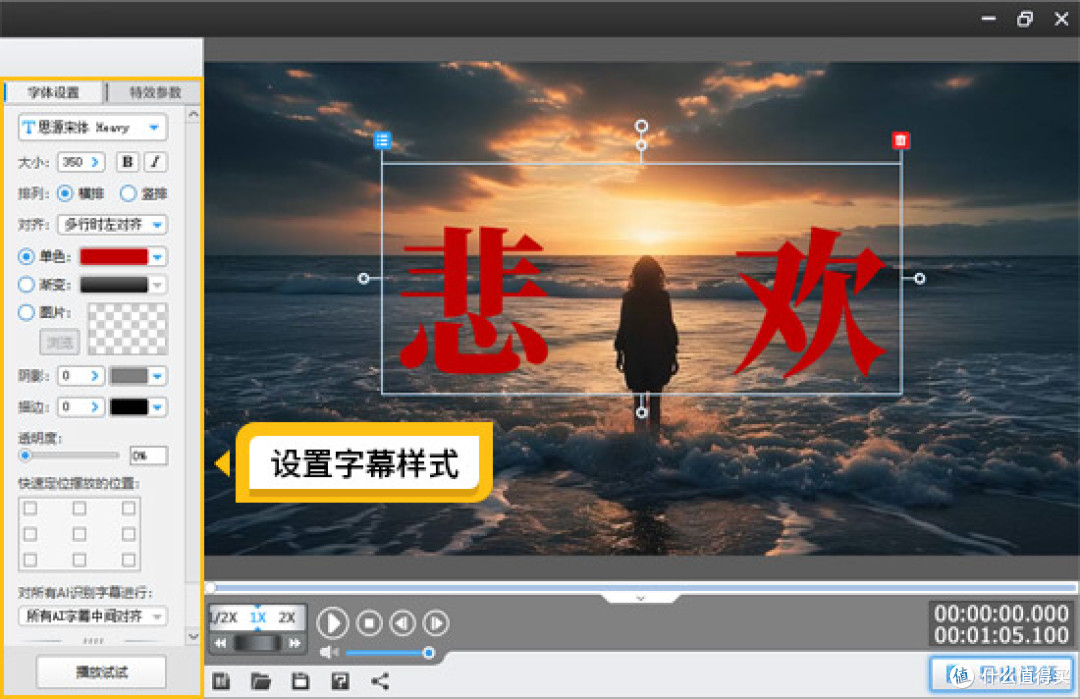Toggle italic text formatting

tap(155, 162)
